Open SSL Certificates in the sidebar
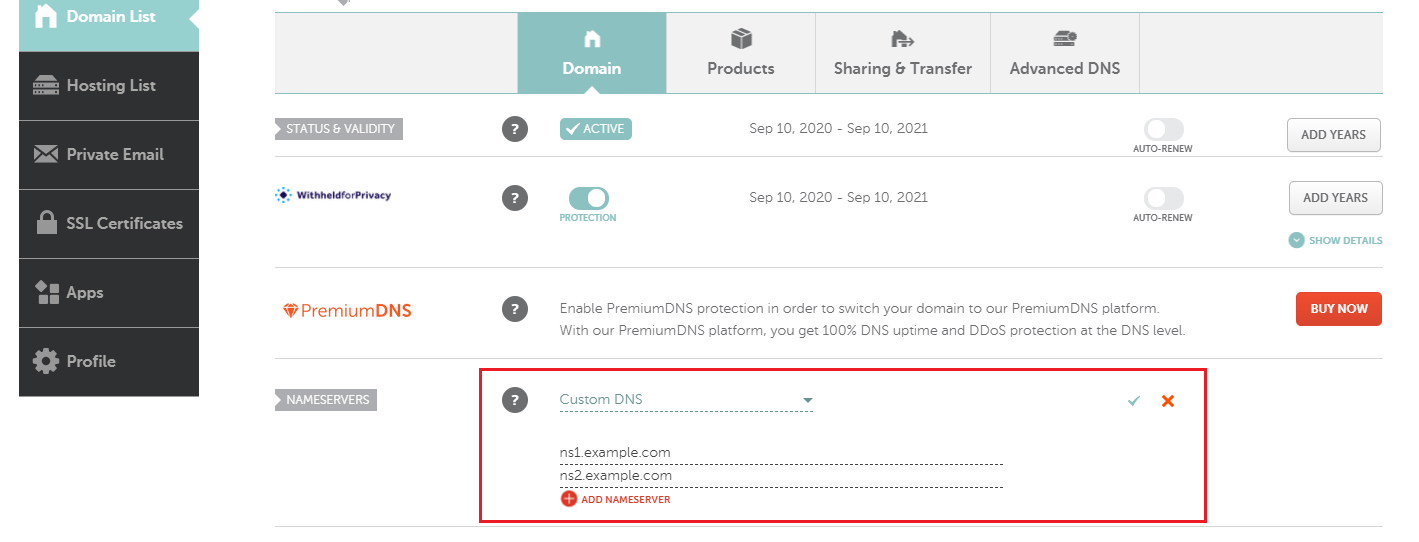Viewport: 1419px width, 542px height. (109, 224)
